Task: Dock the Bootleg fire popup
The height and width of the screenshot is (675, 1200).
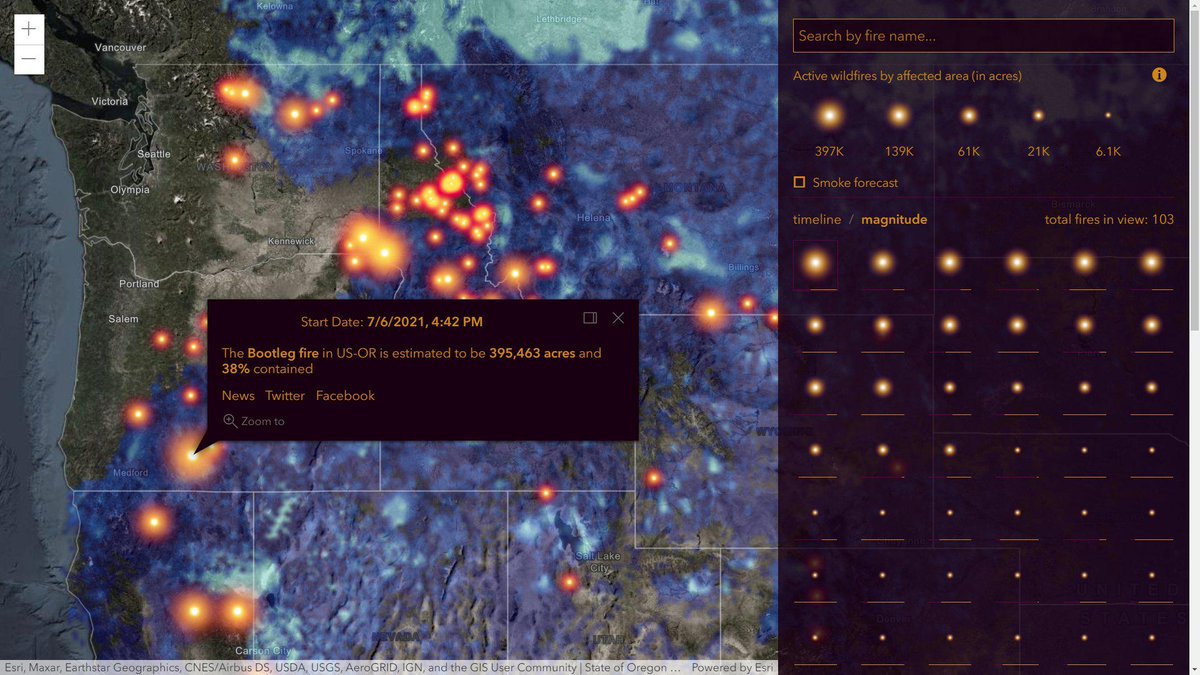Action: coord(590,318)
